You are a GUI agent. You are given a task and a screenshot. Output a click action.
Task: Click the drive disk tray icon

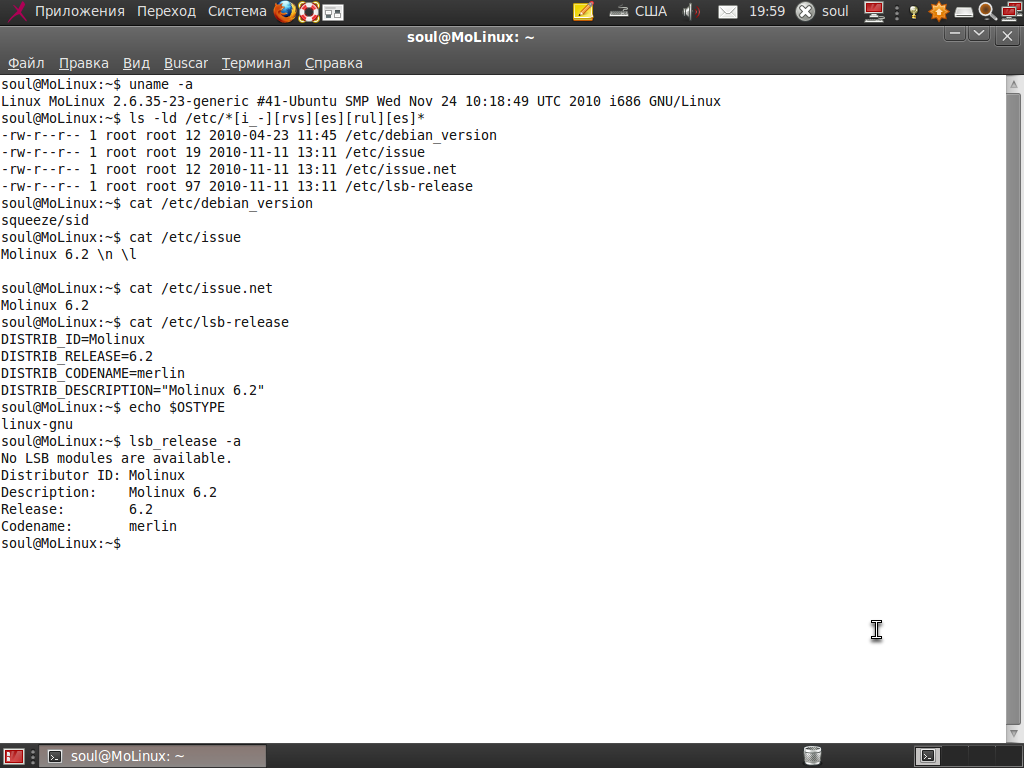[x=964, y=12]
